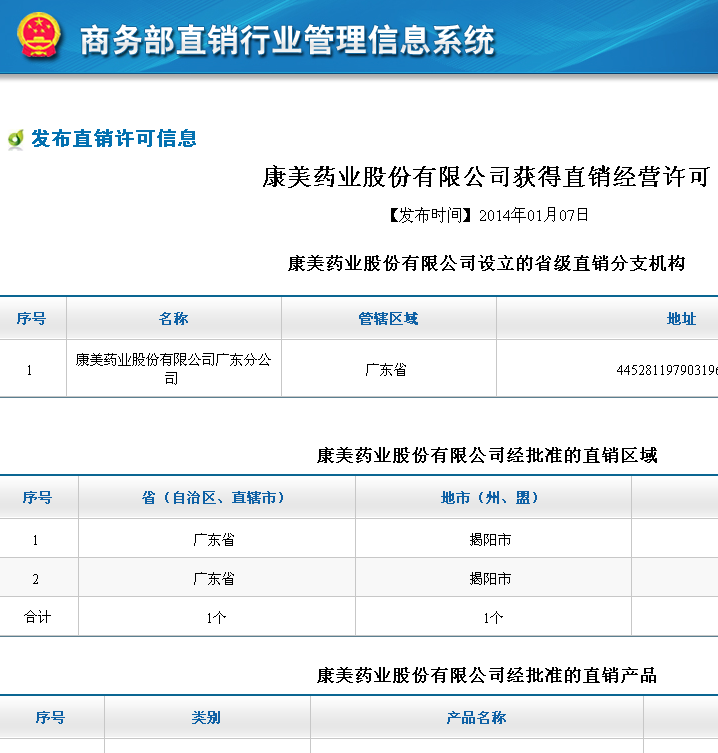Click the 设立的省级直销分支机构 table title
718x753 pixels.
click(486, 264)
